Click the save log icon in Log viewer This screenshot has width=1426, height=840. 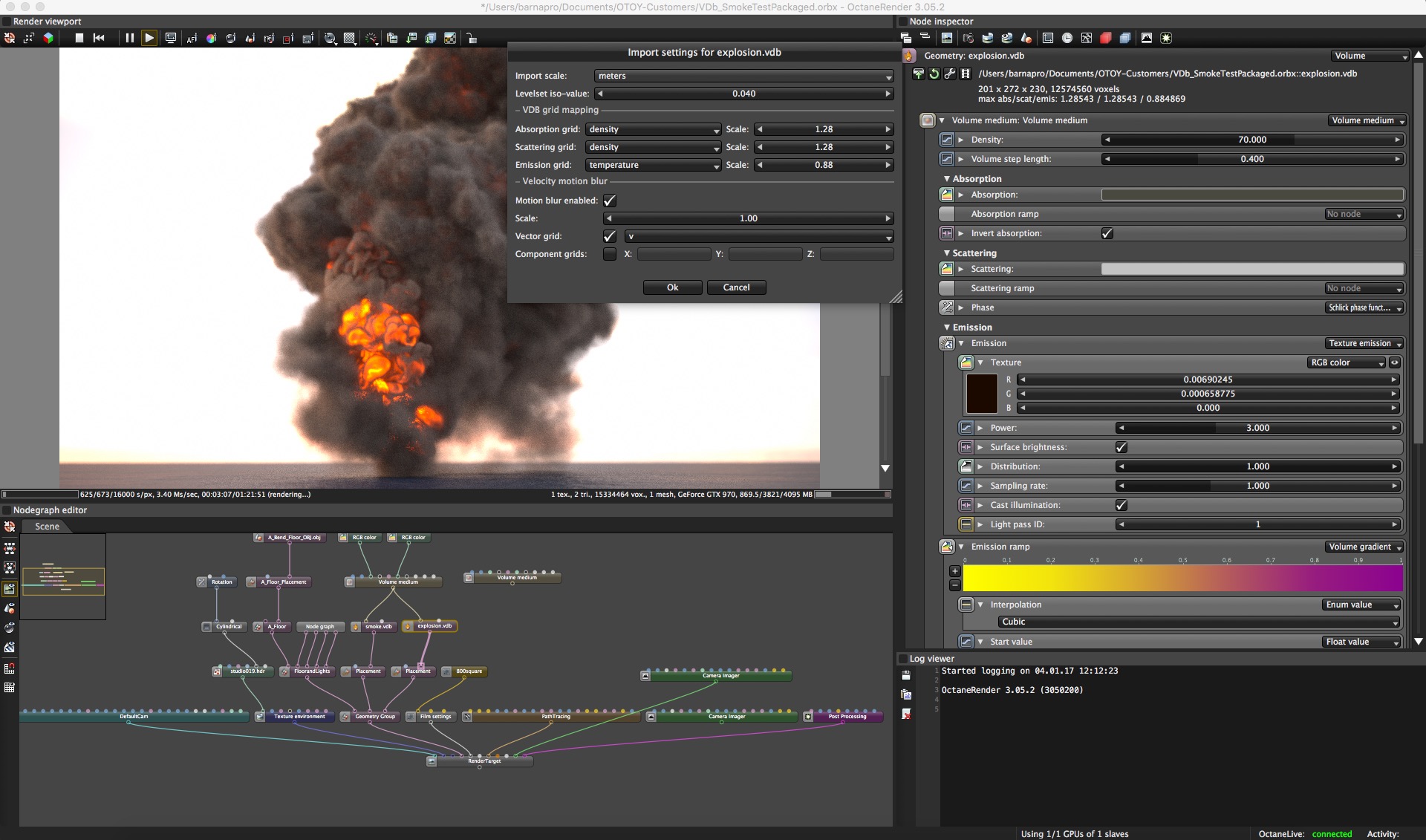(906, 675)
